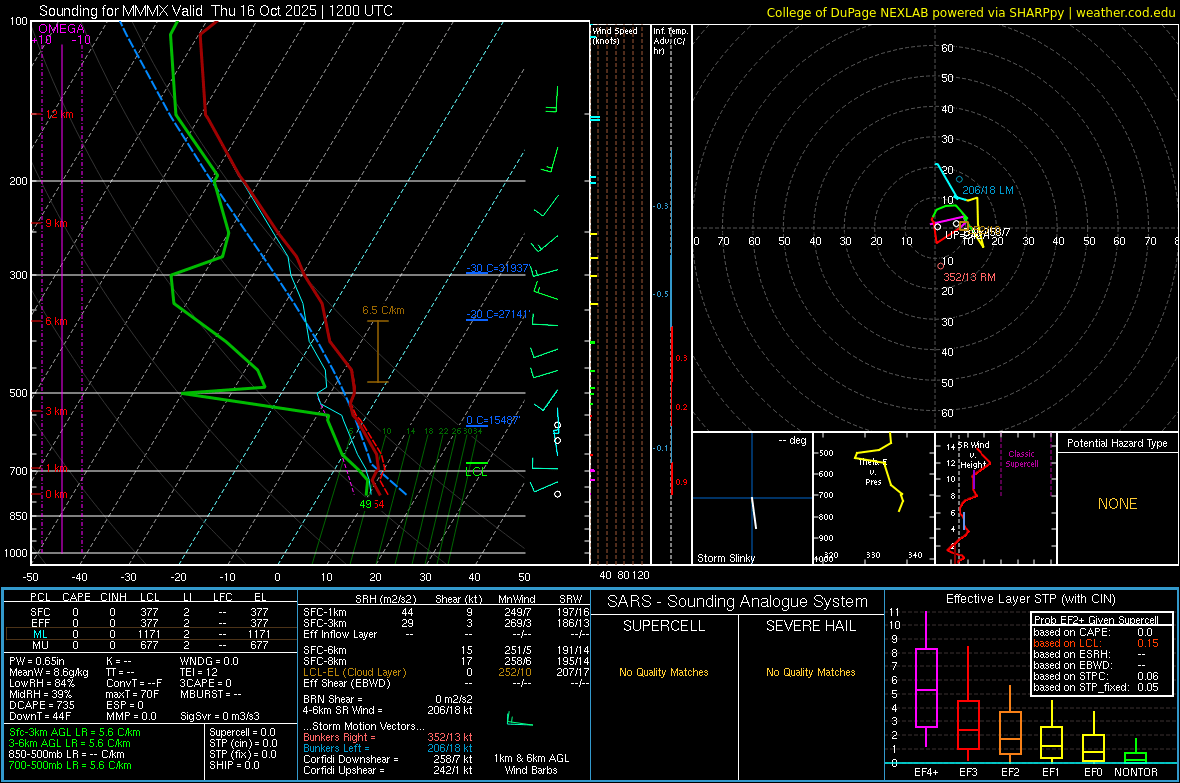The image size is (1180, 783).
Task: Click the red 'based on LCL: 0.15' line
Action: click(x=1096, y=643)
